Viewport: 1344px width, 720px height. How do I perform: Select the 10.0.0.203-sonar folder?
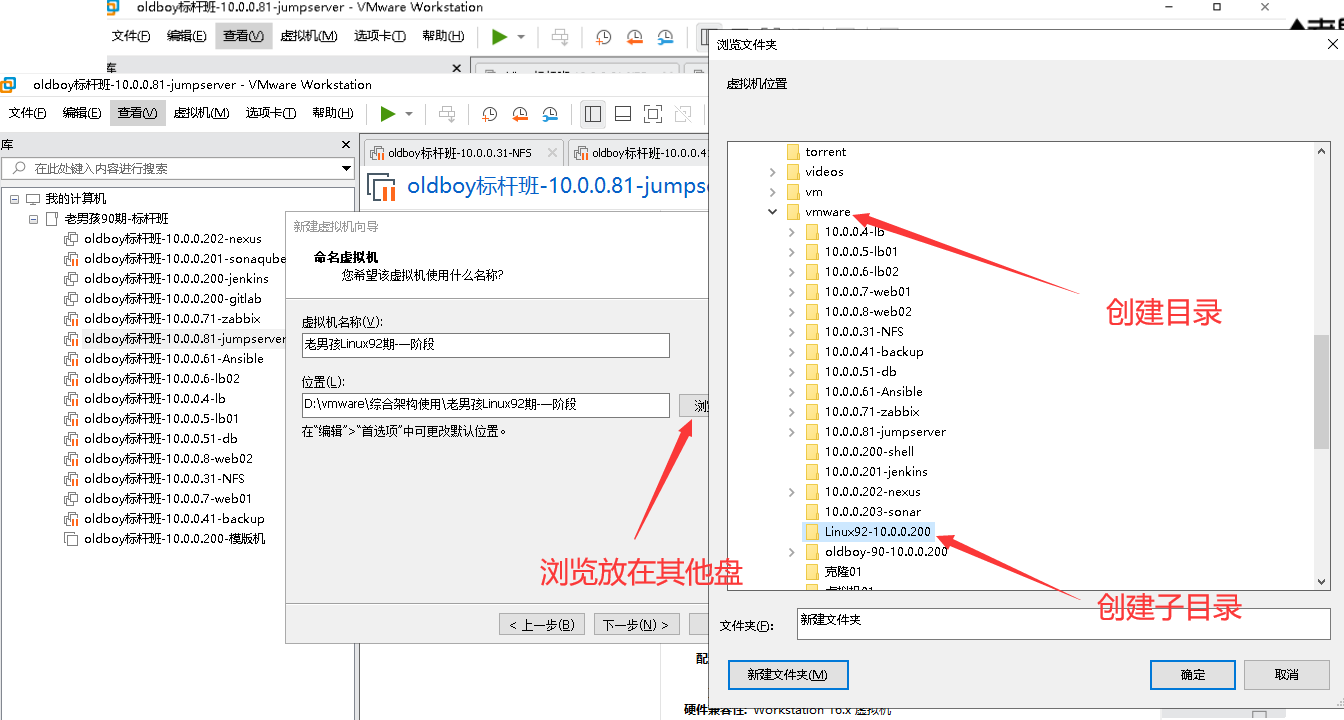click(872, 512)
